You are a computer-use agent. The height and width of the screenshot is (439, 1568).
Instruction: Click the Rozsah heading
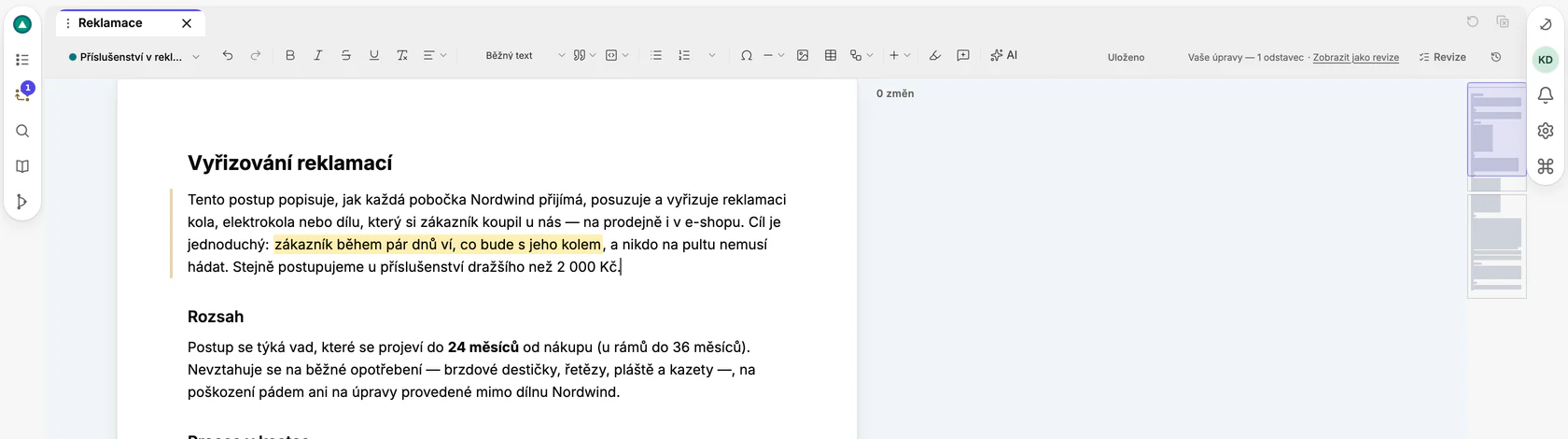click(x=216, y=317)
